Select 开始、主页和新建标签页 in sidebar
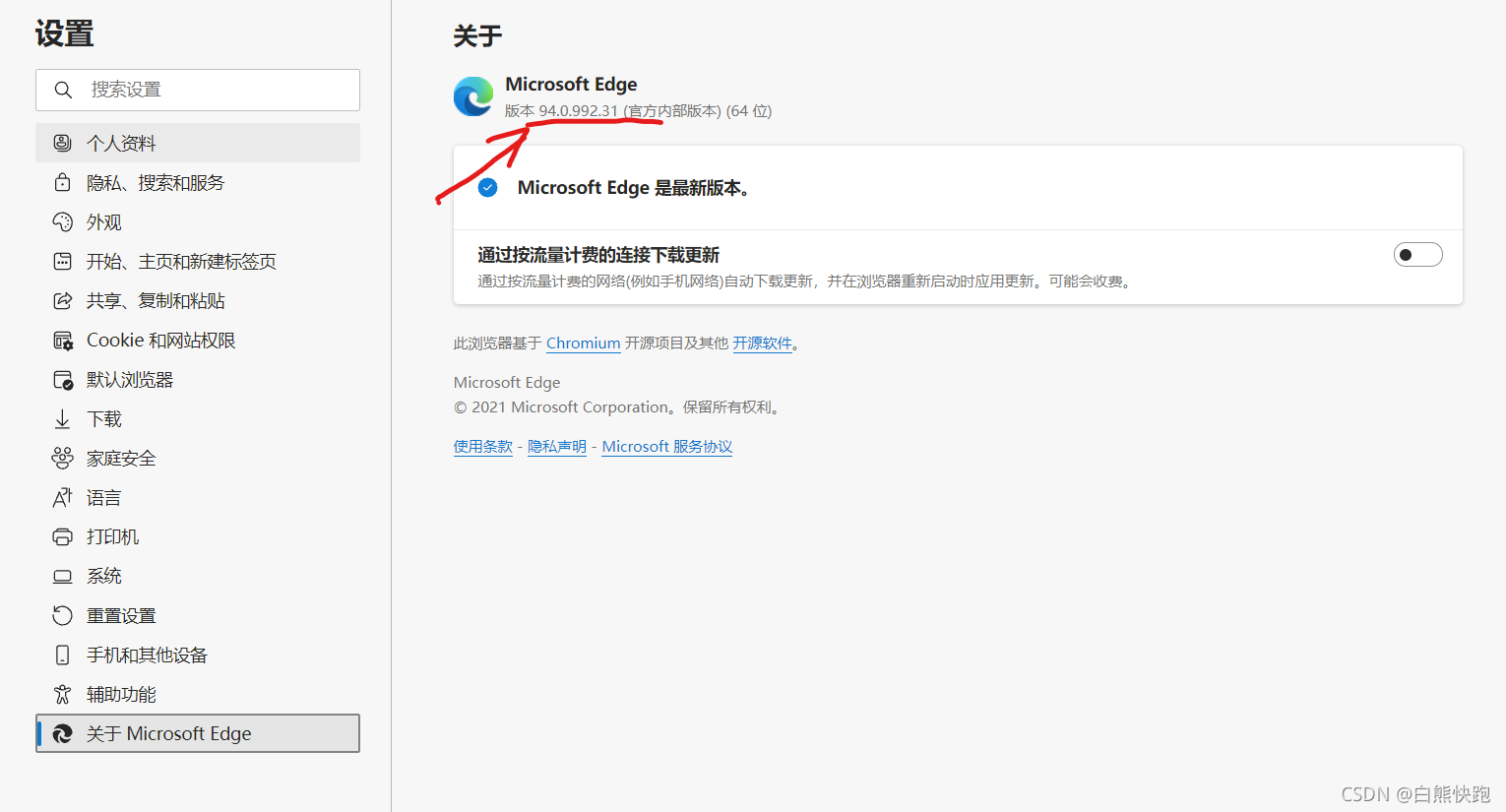 click(x=198, y=261)
